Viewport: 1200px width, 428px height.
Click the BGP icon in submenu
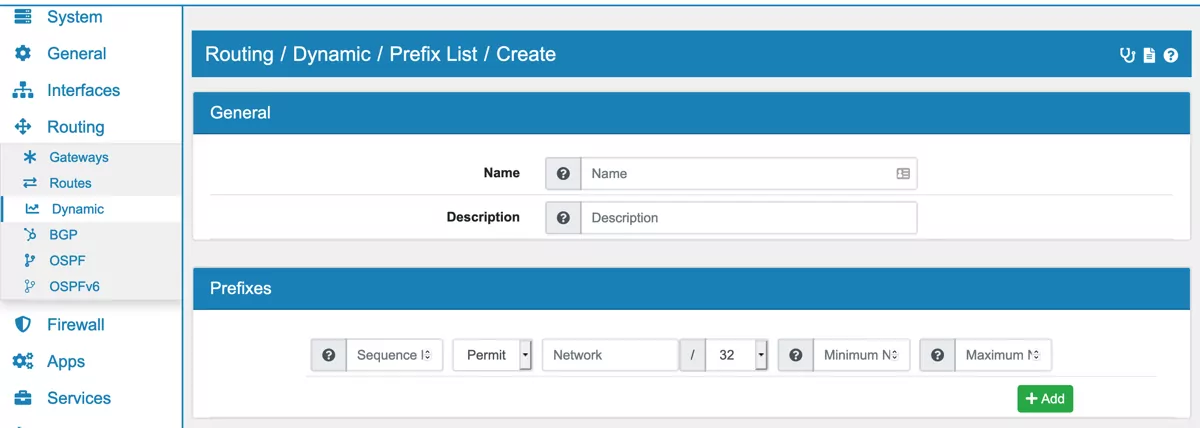click(x=30, y=235)
